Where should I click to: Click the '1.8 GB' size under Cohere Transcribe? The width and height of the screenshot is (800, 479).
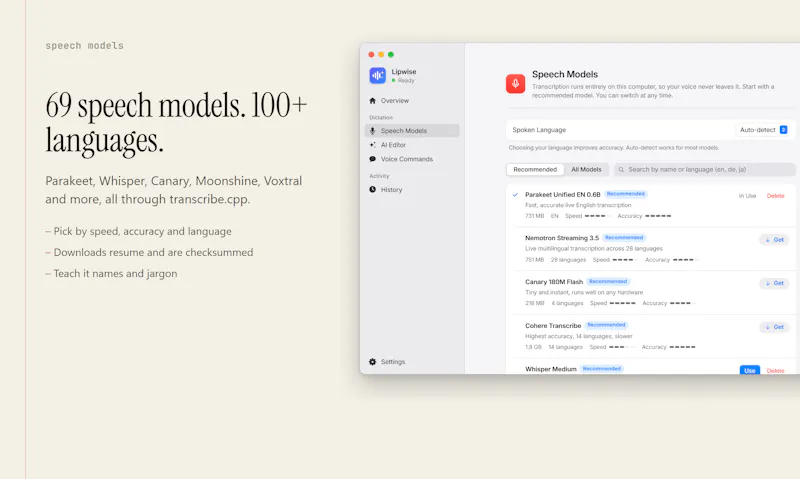(533, 347)
